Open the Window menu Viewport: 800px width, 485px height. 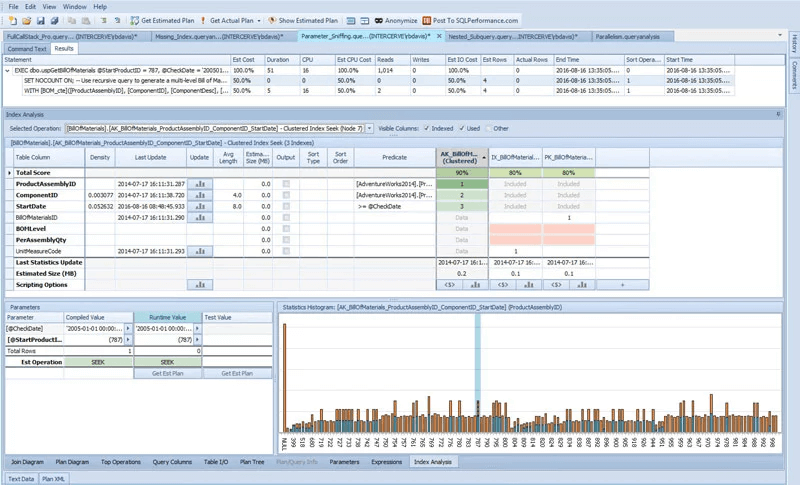(74, 7)
